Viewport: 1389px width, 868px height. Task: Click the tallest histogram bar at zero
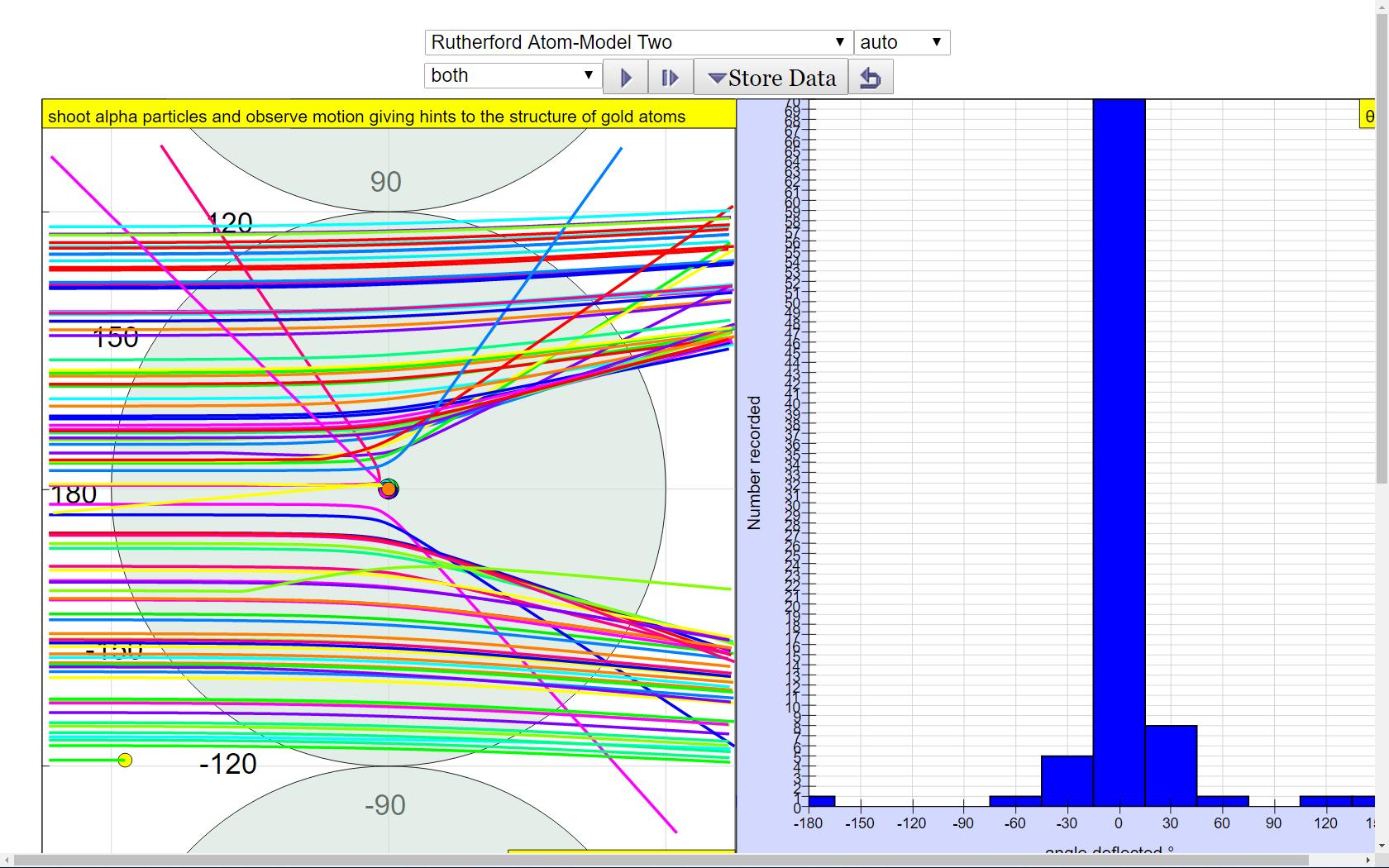pos(1119,452)
